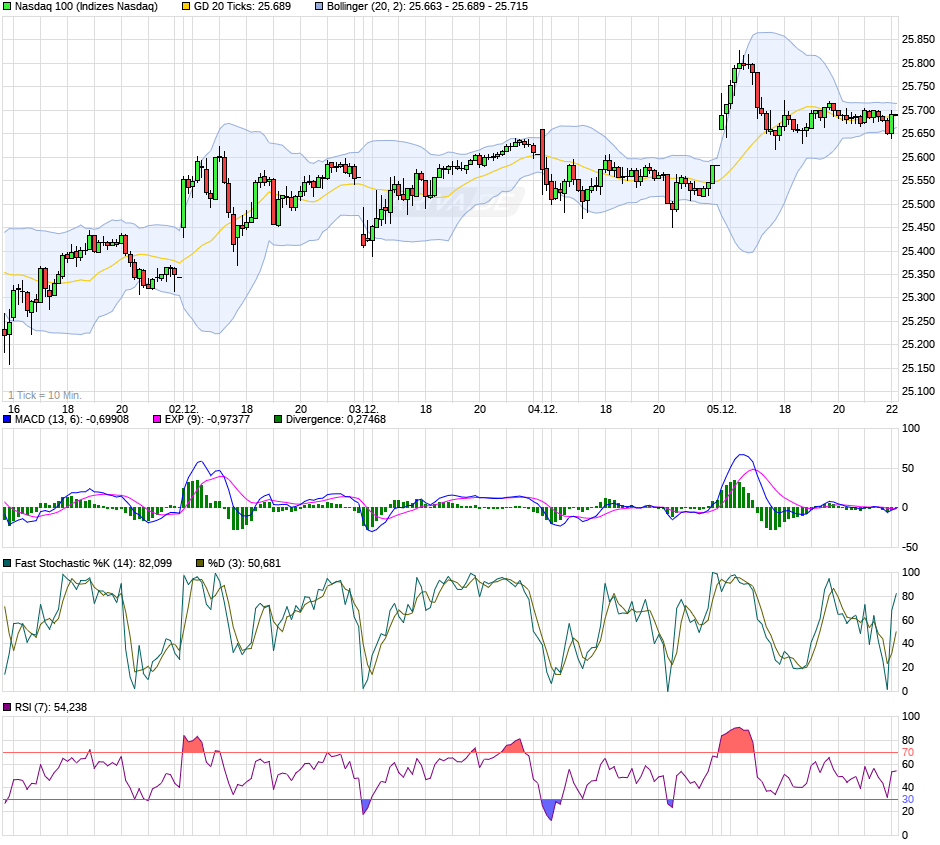Click the magenta EXP (9) legend swatch
Screen dimensions: 940x845
click(157, 420)
